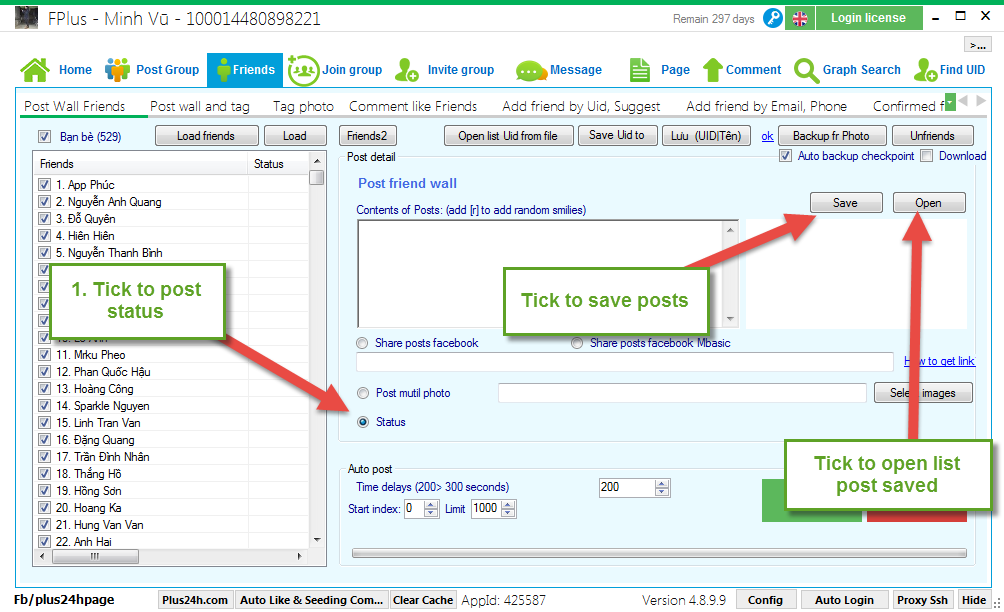Screen dimensions: 1004x612
Task: Decrease the time delay with down arrow
Action: tap(662, 492)
